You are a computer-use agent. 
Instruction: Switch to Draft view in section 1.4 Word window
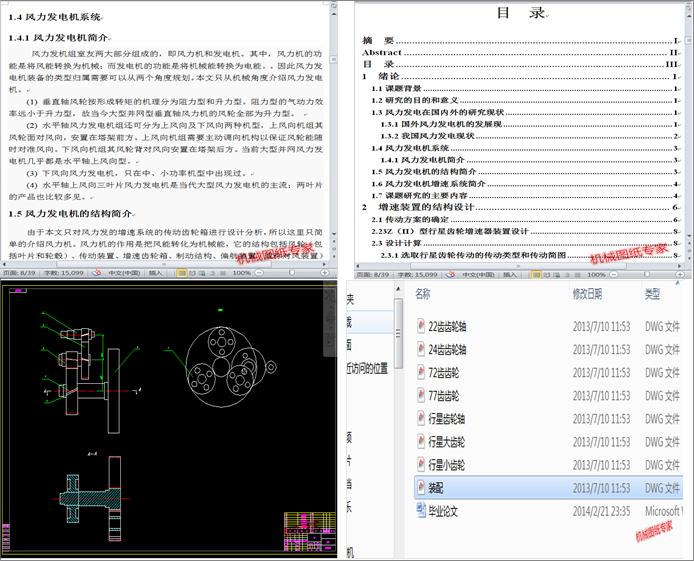(223, 273)
